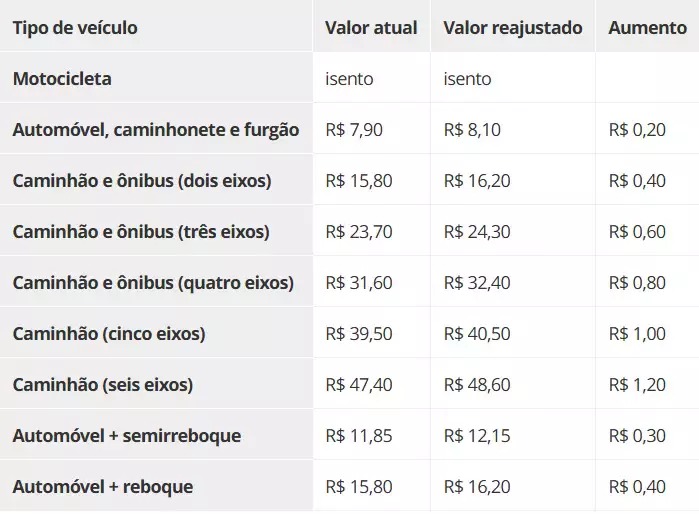Click 'Caminhão e ônibus (dois eixos)' label

(x=142, y=180)
